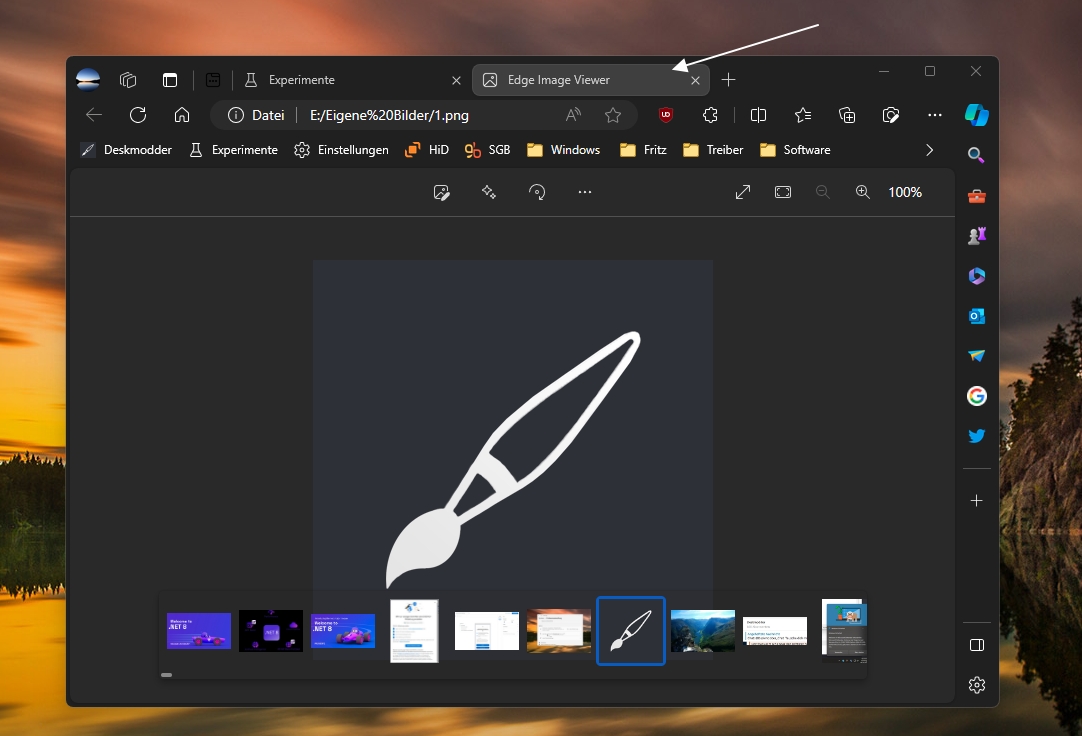The width and height of the screenshot is (1082, 736).
Task: Open the uBlock Origin extension icon
Action: (666, 115)
